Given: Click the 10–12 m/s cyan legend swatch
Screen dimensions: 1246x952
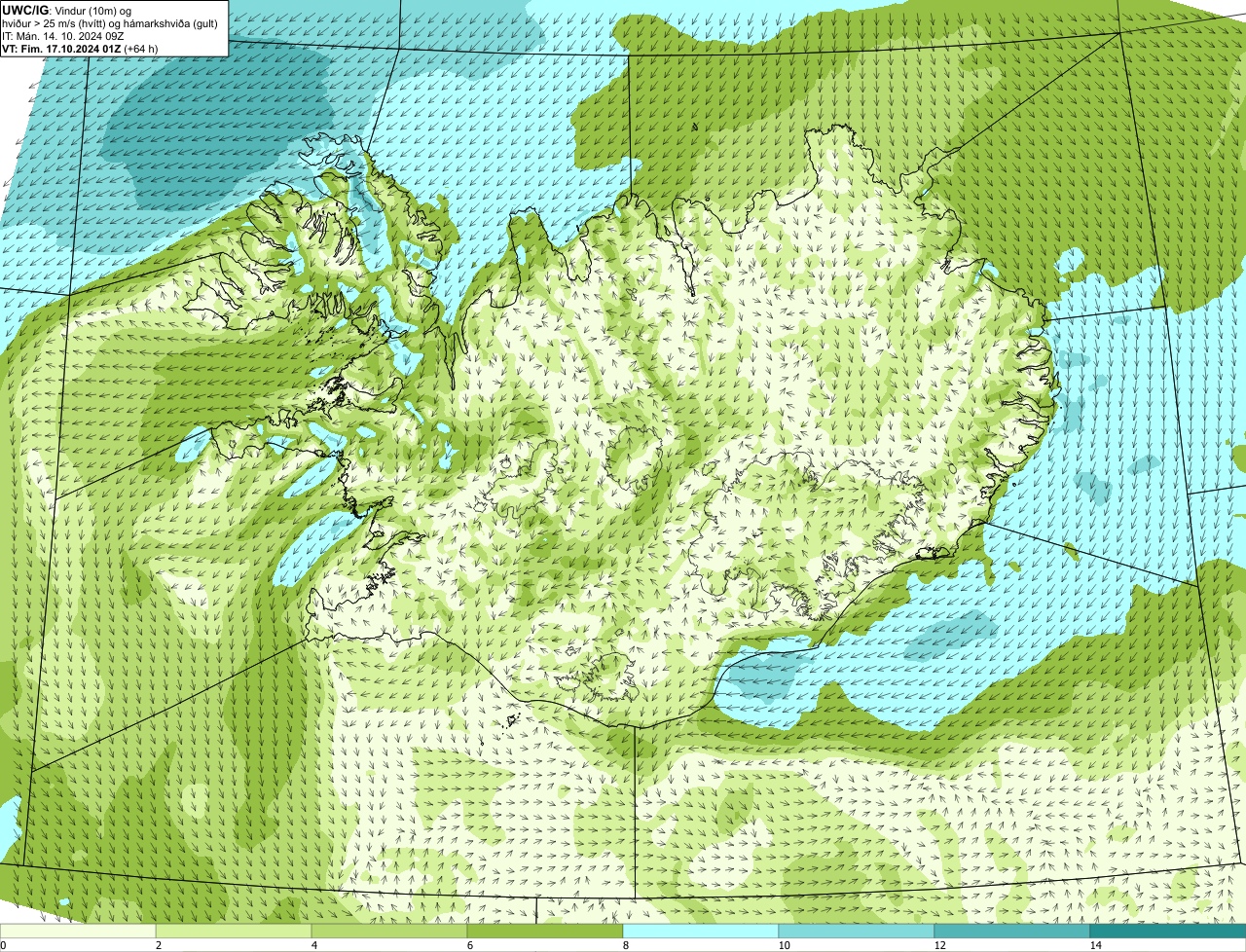Looking at the screenshot, I should tap(857, 932).
